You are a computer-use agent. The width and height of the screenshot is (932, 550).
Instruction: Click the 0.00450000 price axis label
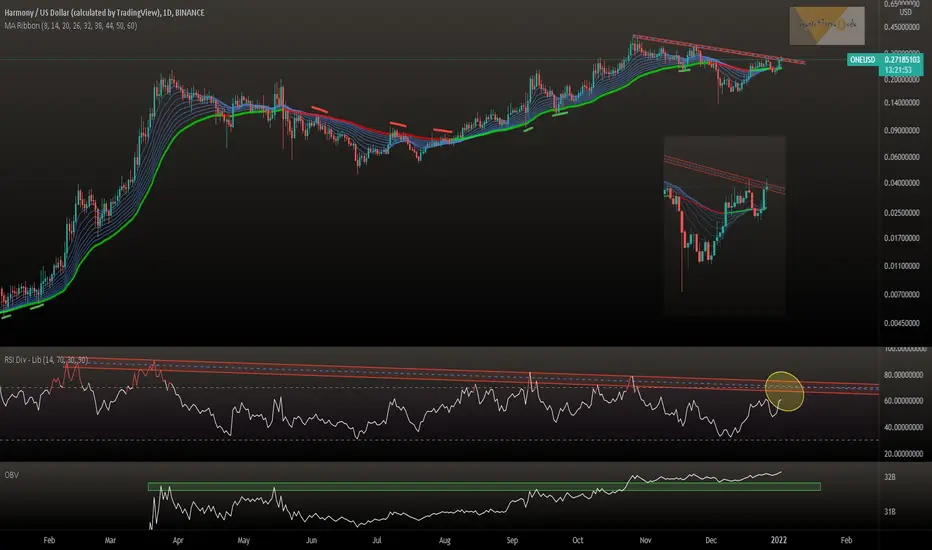point(902,323)
